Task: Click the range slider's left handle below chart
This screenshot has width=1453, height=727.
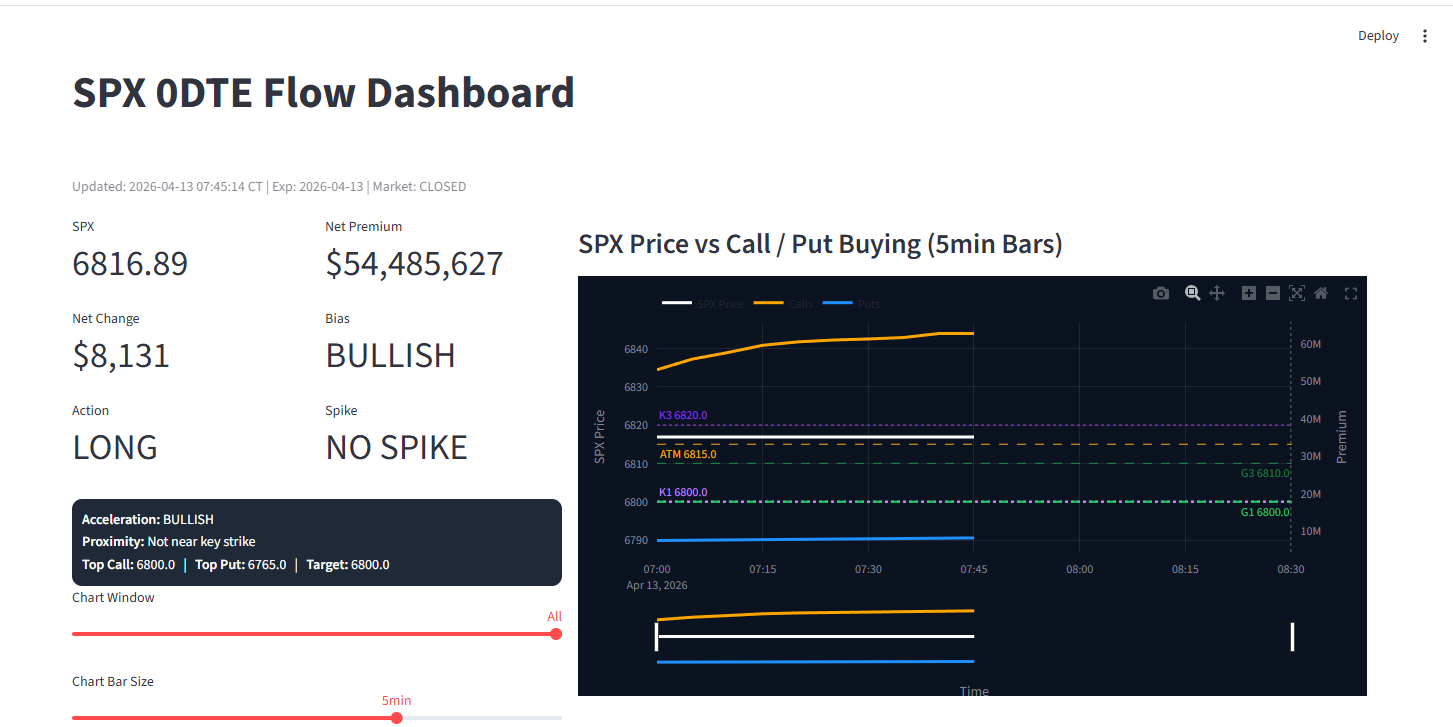Action: (657, 636)
